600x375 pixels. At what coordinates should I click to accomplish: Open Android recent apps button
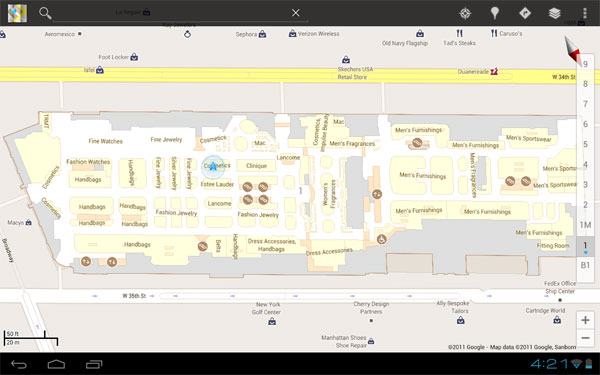pyautogui.click(x=94, y=364)
